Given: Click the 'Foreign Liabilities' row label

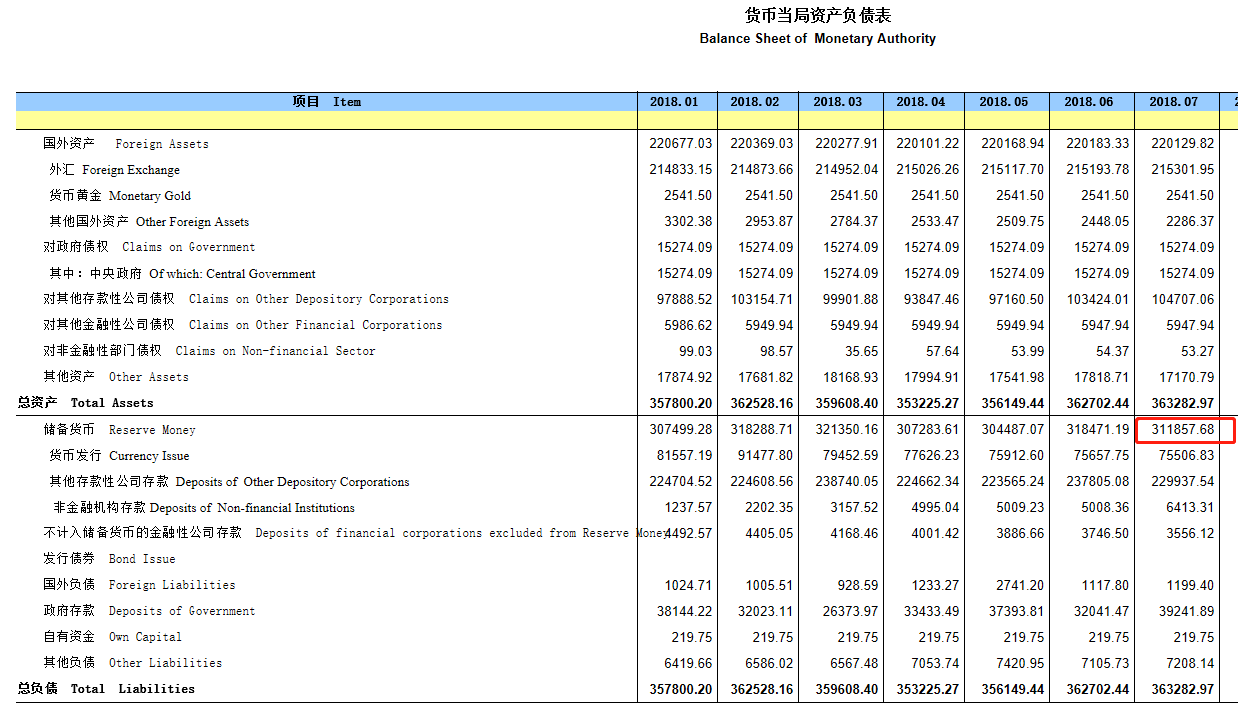Looking at the screenshot, I should [172, 585].
